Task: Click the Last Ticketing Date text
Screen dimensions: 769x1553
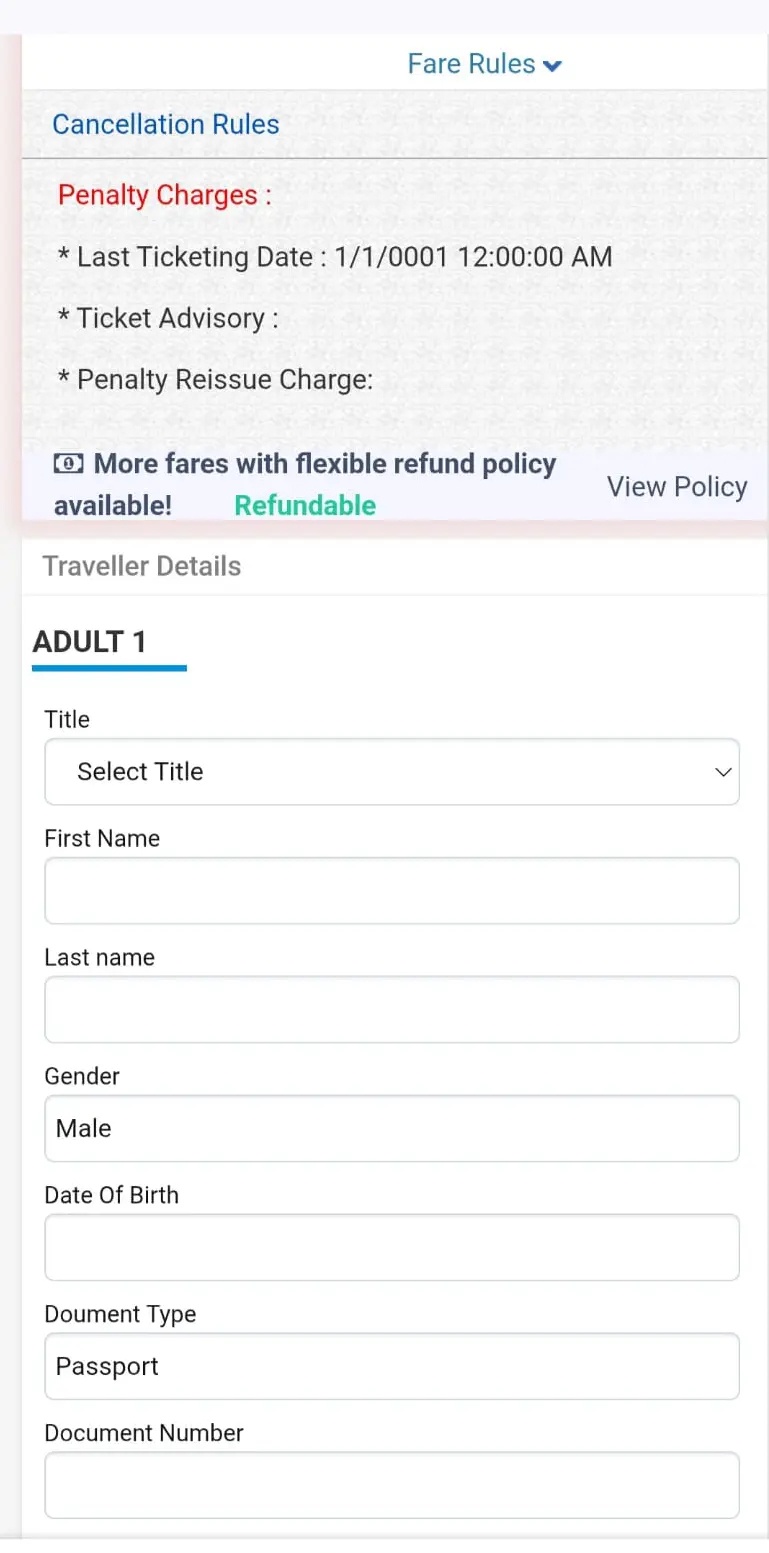Action: click(x=335, y=257)
